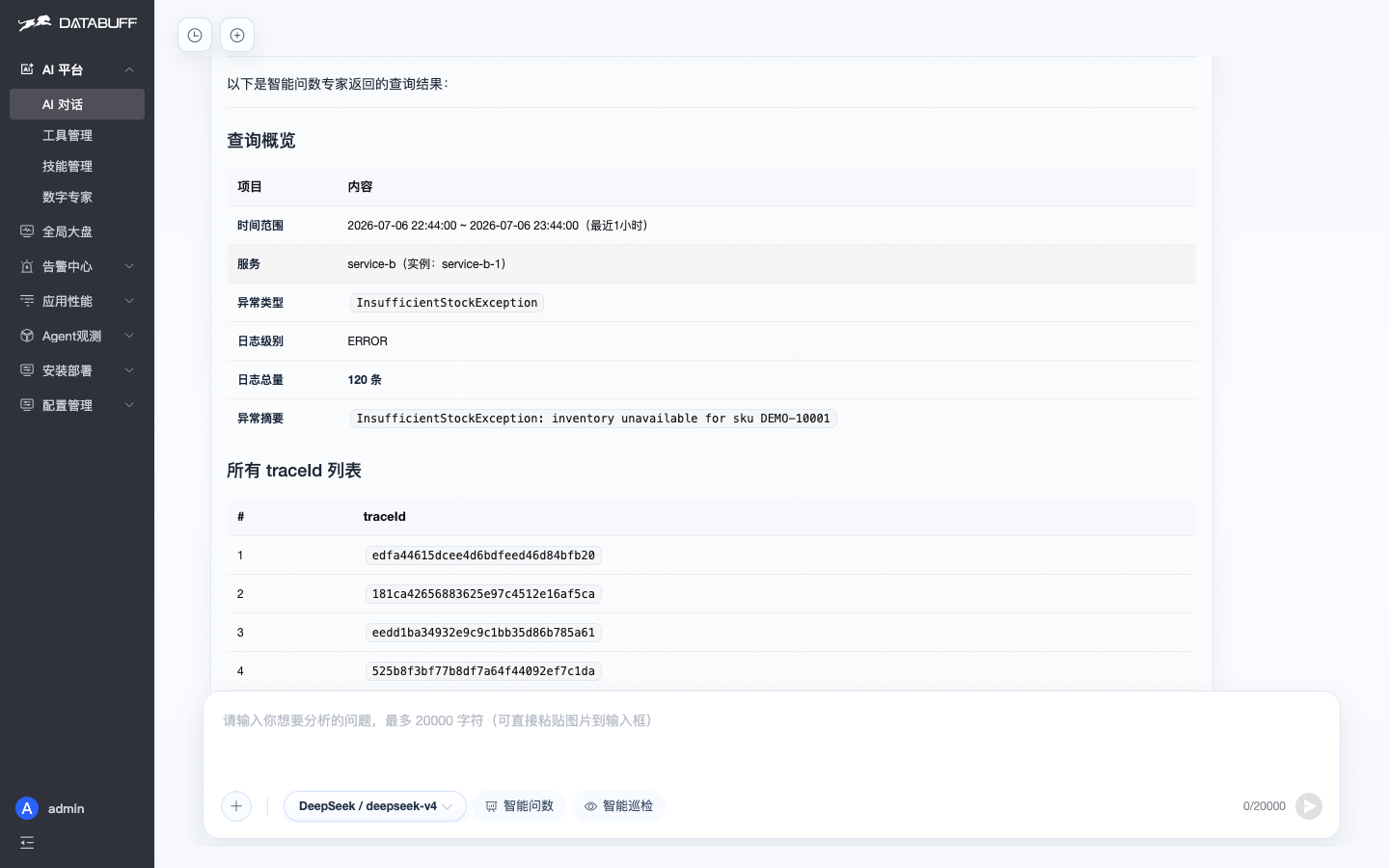Click the attachment plus icon in input box
Image resolution: width=1389 pixels, height=868 pixels.
[236, 806]
